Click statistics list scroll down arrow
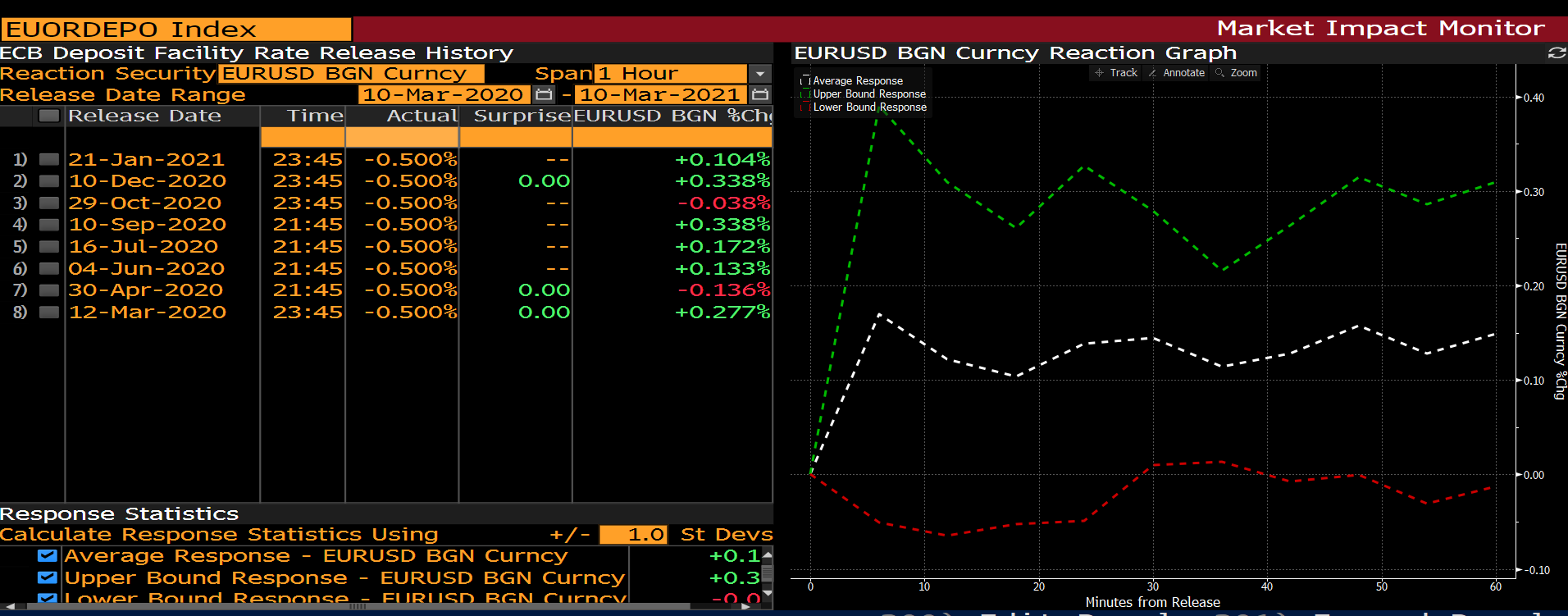This screenshot has height=616, width=1568. [x=767, y=592]
